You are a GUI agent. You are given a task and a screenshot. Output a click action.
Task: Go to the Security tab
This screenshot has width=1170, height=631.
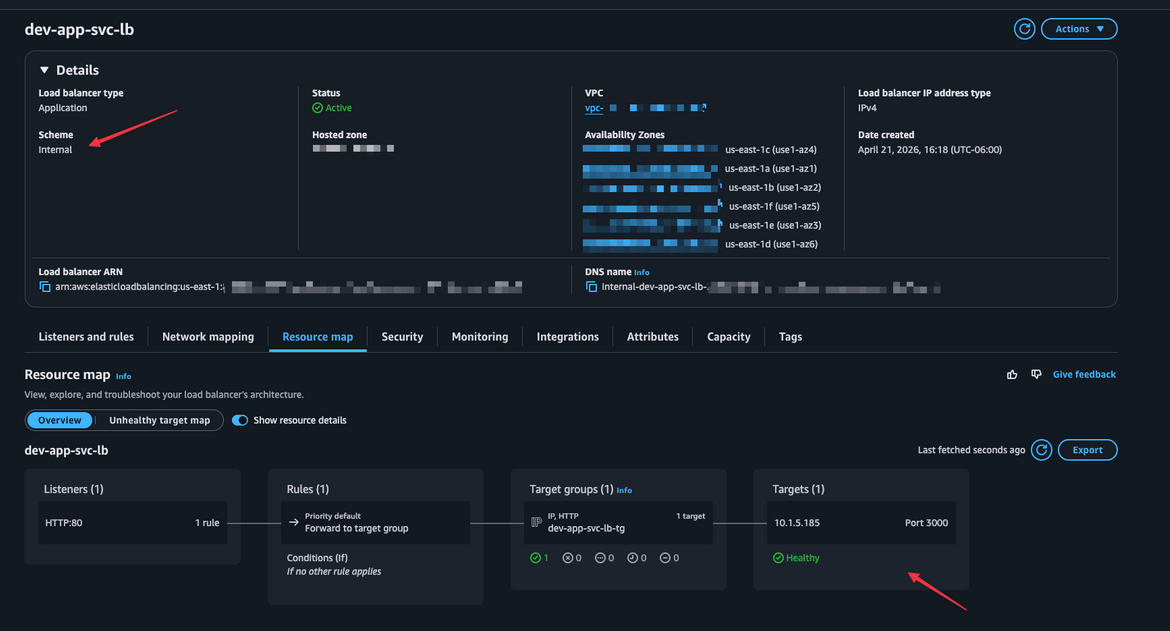click(x=402, y=337)
